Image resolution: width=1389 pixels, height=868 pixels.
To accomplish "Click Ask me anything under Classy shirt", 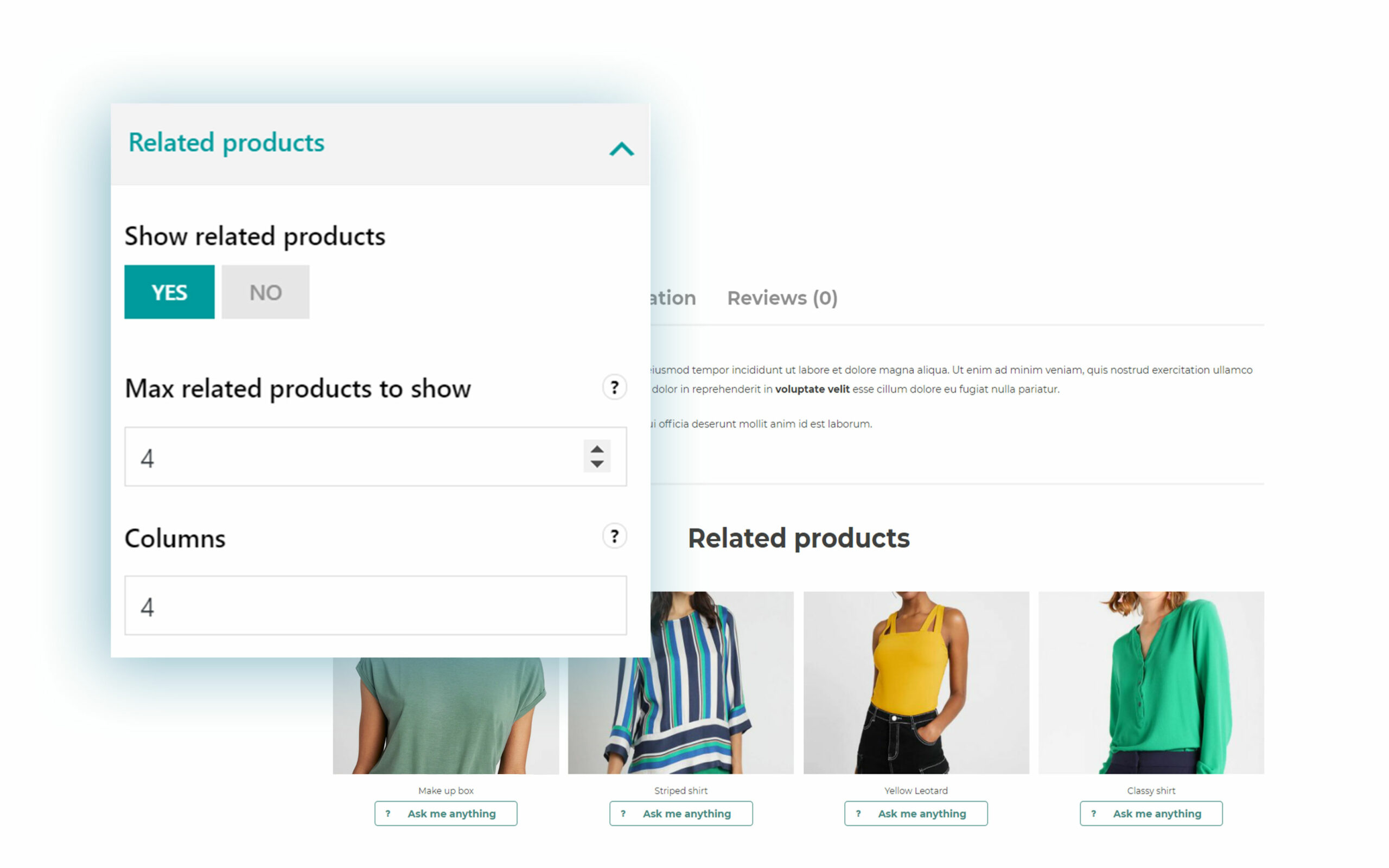I will pyautogui.click(x=1151, y=813).
